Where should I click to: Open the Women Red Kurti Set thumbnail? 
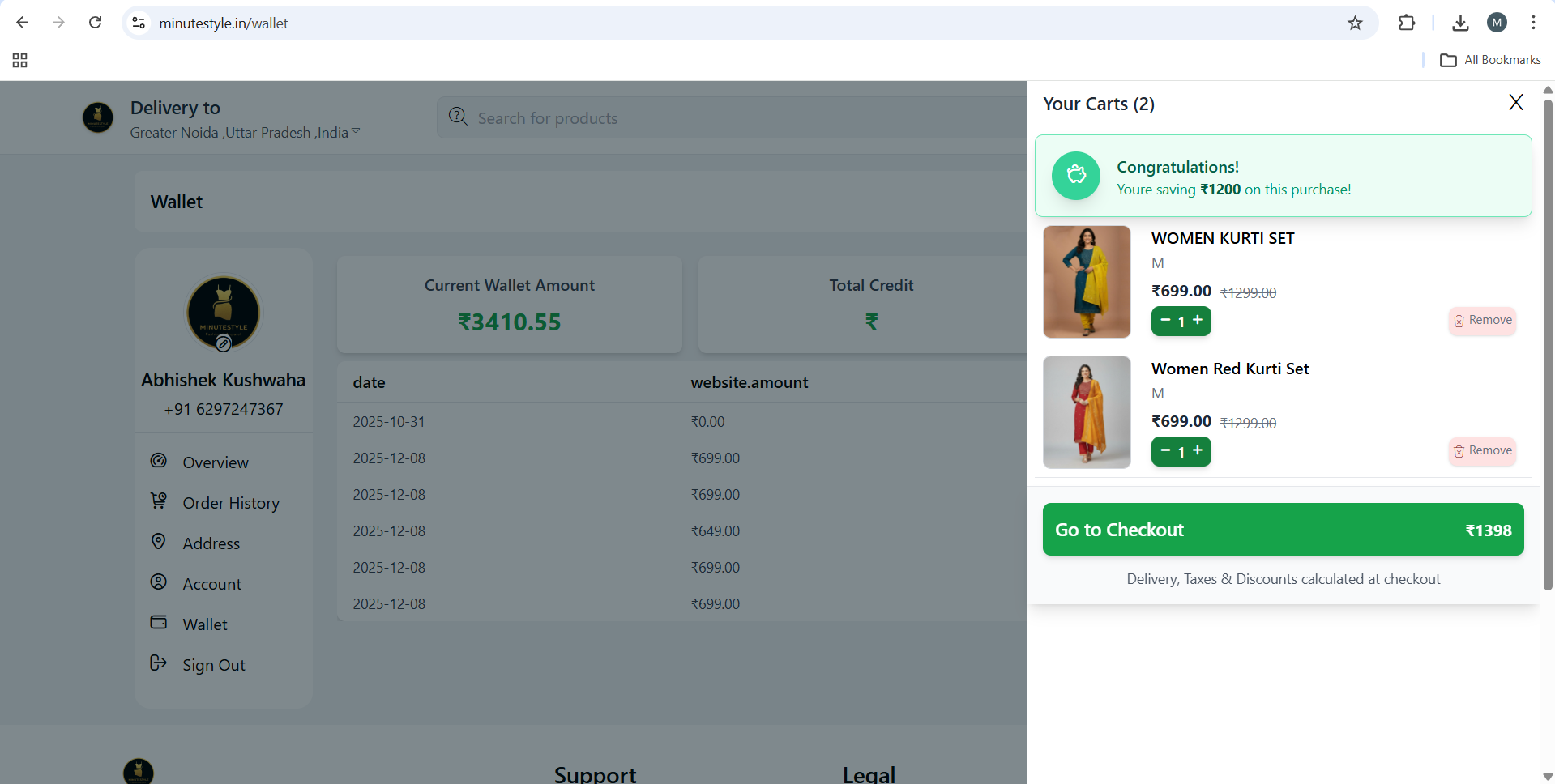pyautogui.click(x=1086, y=412)
